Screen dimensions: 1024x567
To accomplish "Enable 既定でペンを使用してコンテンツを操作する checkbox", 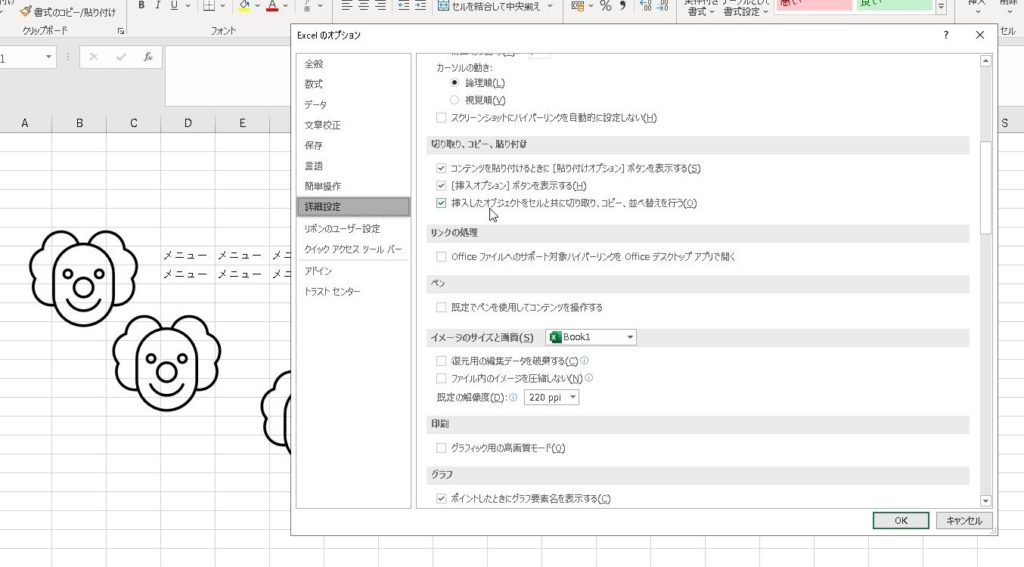I will point(441,307).
